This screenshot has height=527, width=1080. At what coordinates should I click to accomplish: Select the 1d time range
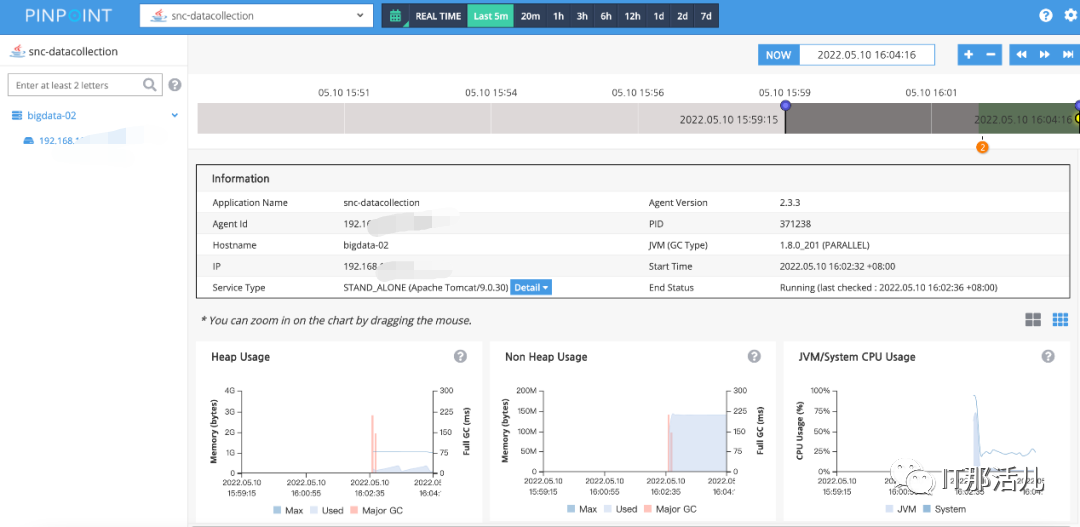(658, 16)
